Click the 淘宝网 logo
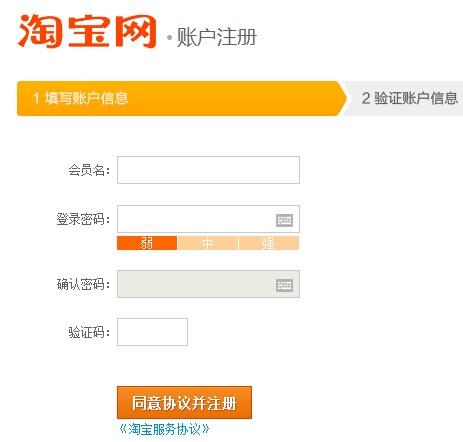The image size is (463, 442). point(87,31)
